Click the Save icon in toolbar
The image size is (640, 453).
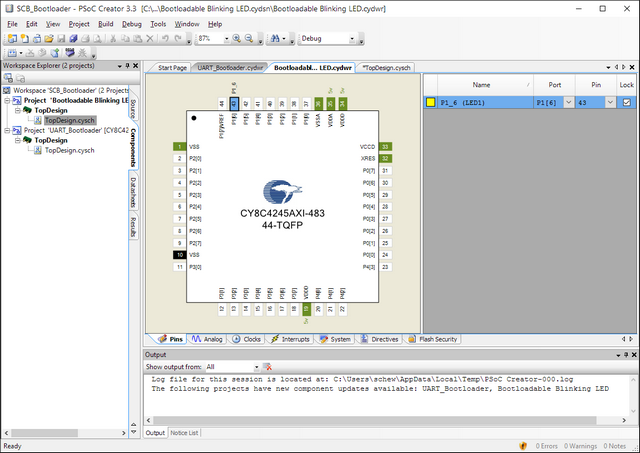(61, 38)
